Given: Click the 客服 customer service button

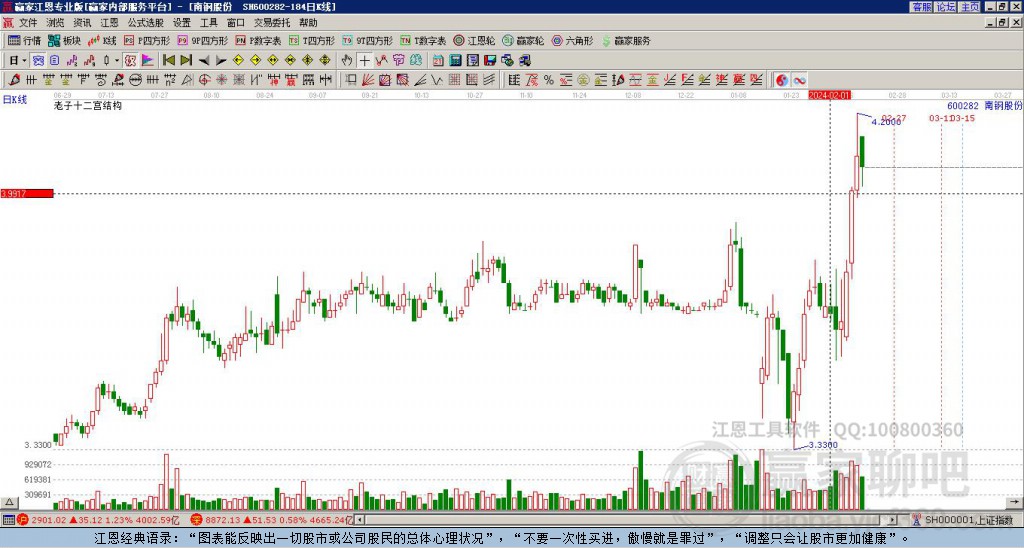Looking at the screenshot, I should pos(921,7).
